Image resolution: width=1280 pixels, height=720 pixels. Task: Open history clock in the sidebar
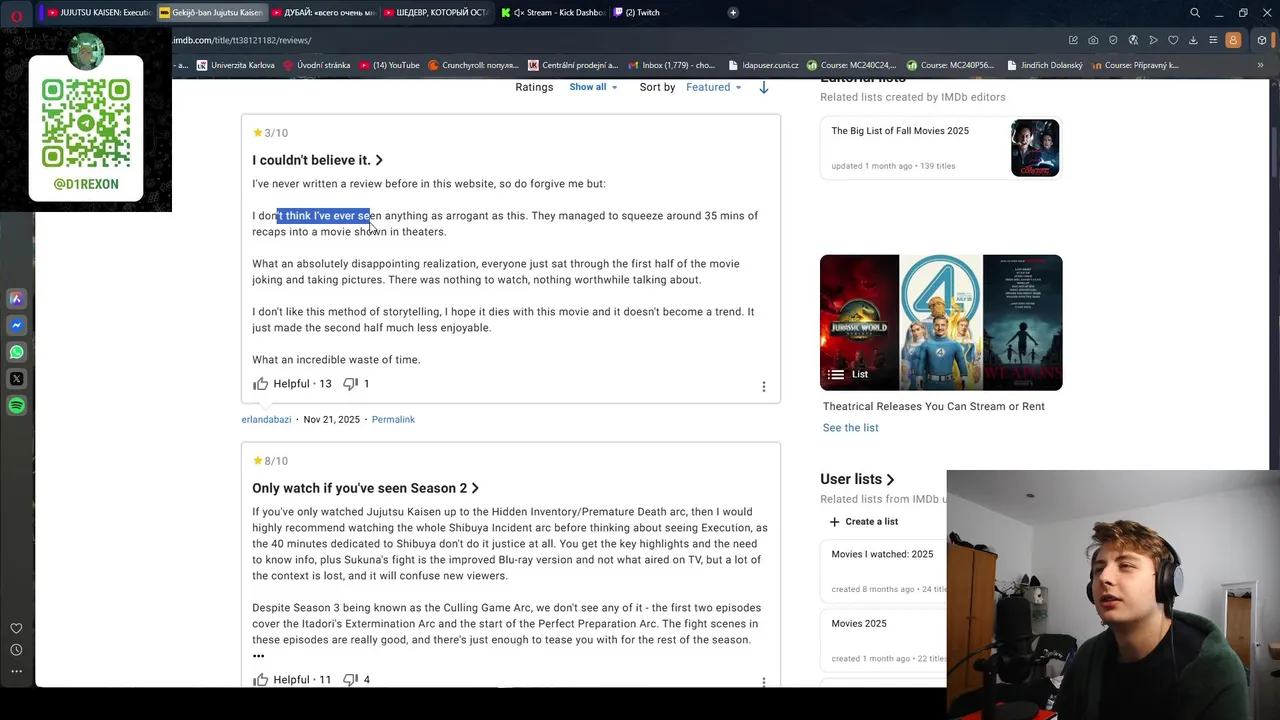tap(16, 650)
